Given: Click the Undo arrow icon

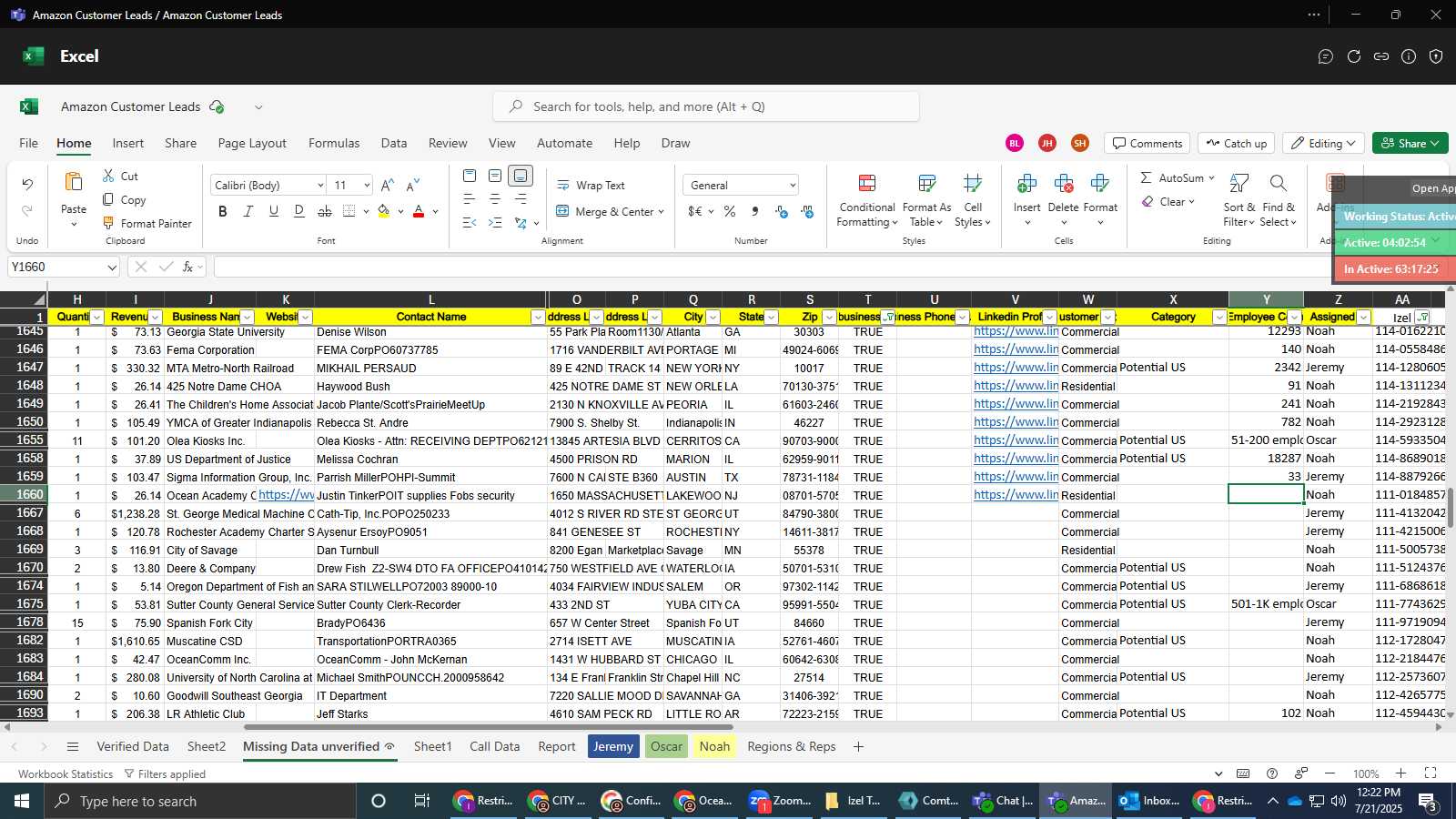Looking at the screenshot, I should coord(27,185).
